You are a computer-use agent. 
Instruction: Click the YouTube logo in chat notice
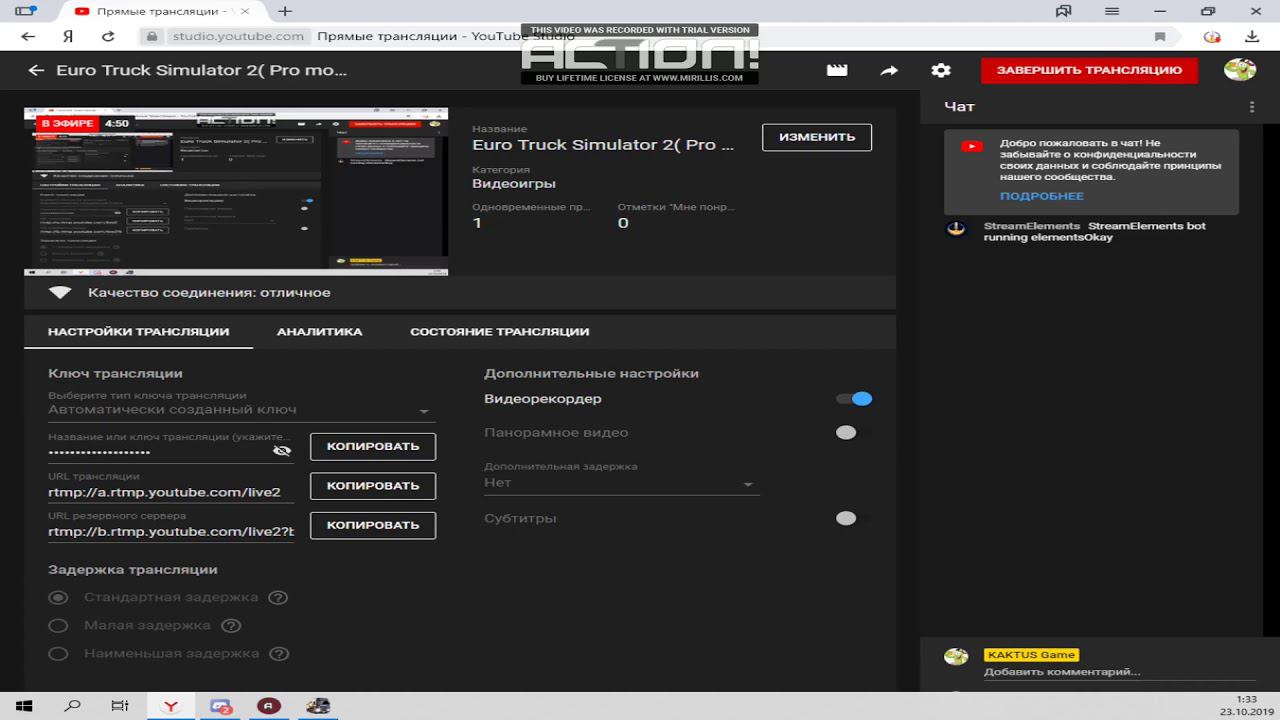click(971, 146)
